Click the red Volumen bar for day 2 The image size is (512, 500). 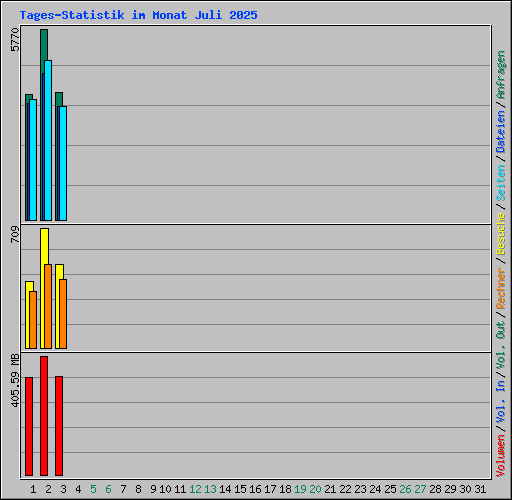click(x=44, y=416)
